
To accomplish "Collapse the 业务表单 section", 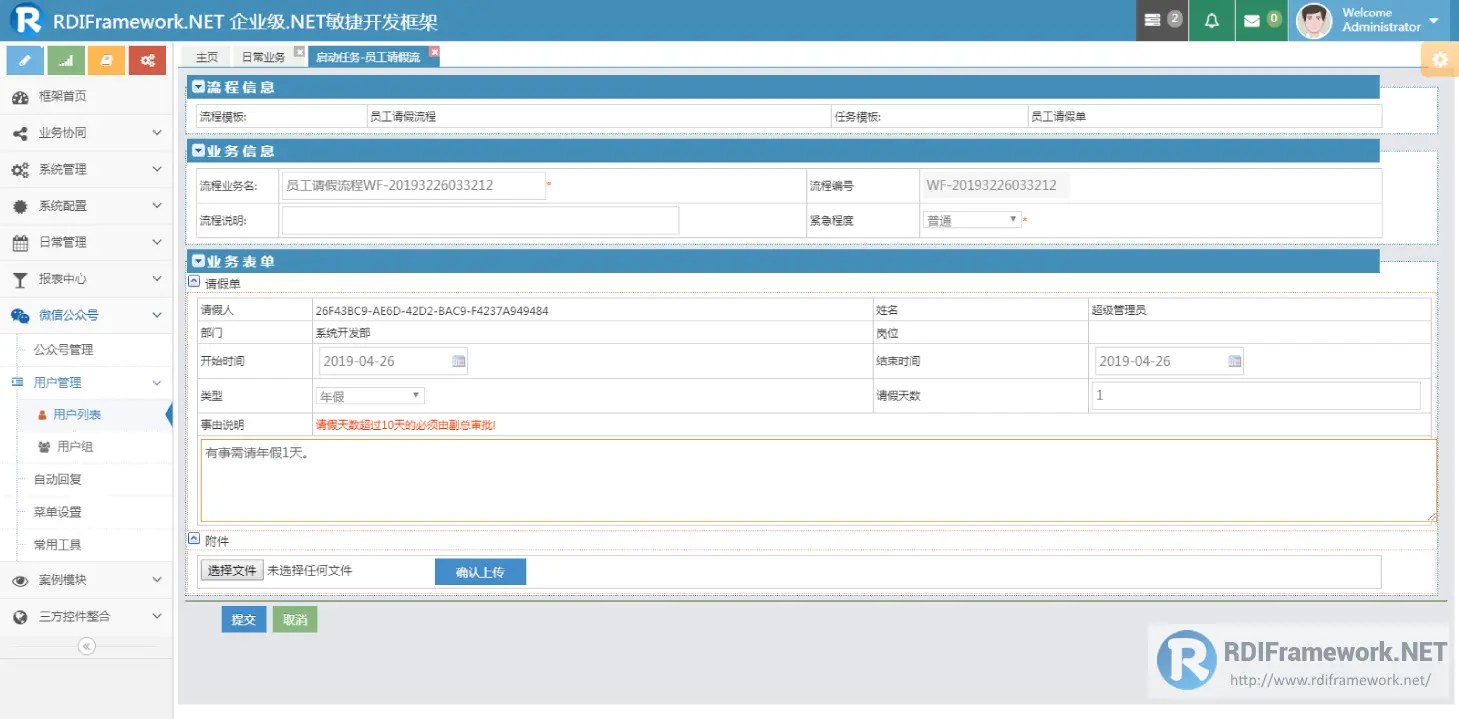I will click(x=198, y=261).
